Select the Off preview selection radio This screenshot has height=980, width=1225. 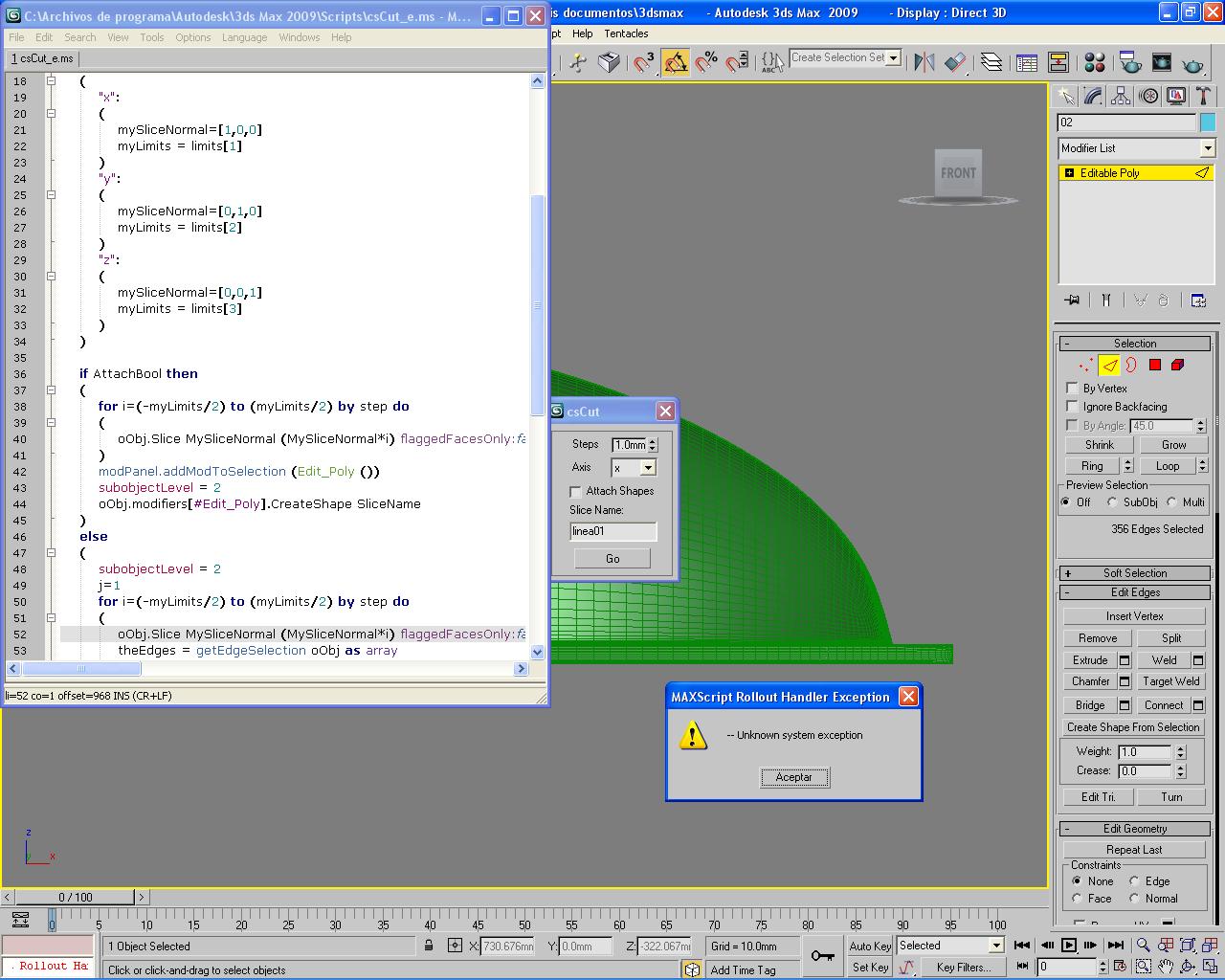1066,502
